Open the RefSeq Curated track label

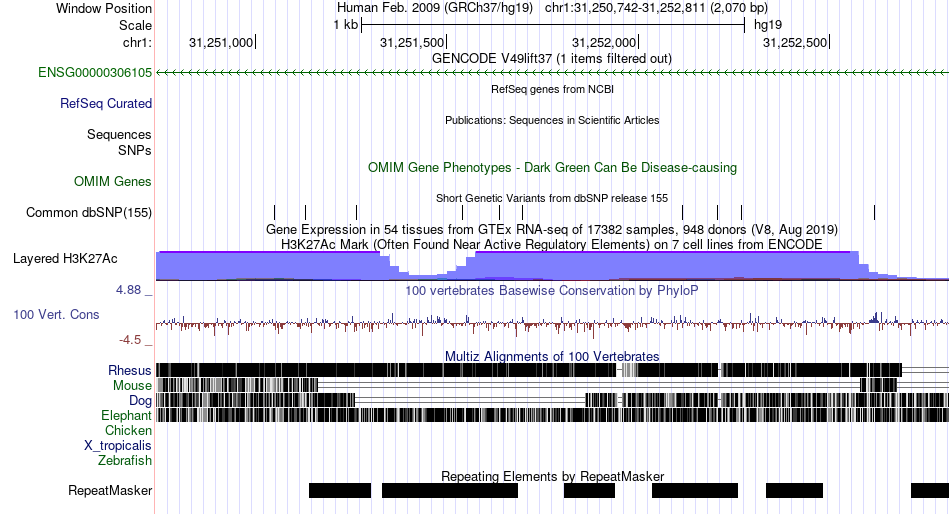(x=105, y=104)
